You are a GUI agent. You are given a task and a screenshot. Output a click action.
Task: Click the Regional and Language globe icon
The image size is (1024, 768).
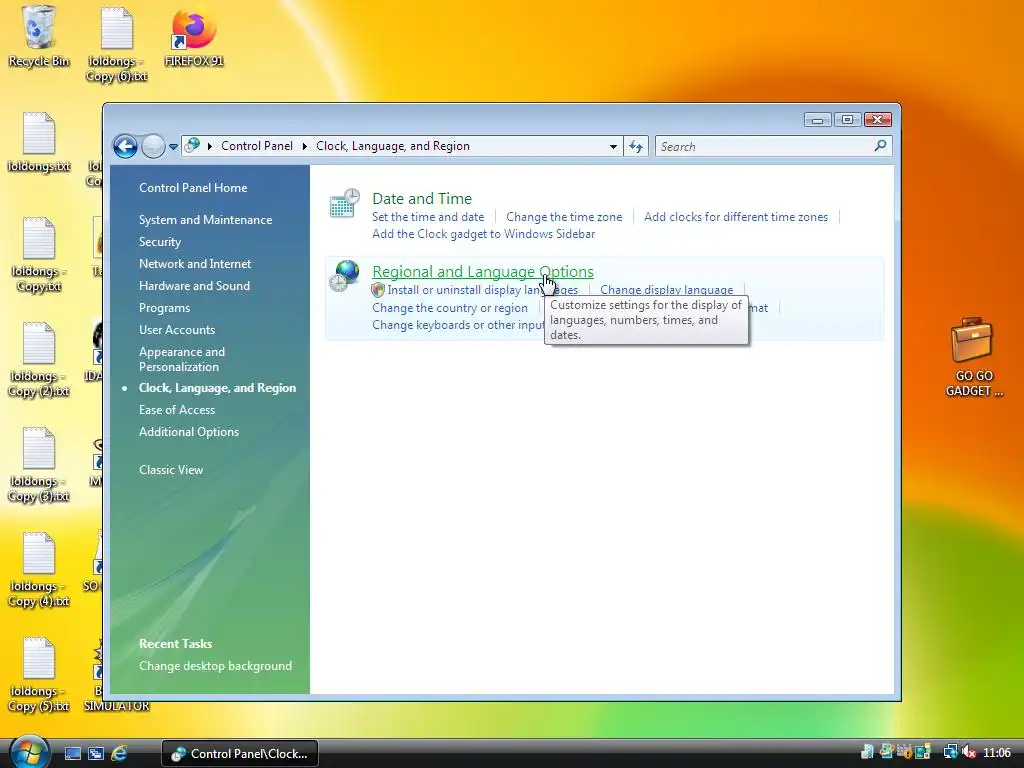pos(344,276)
